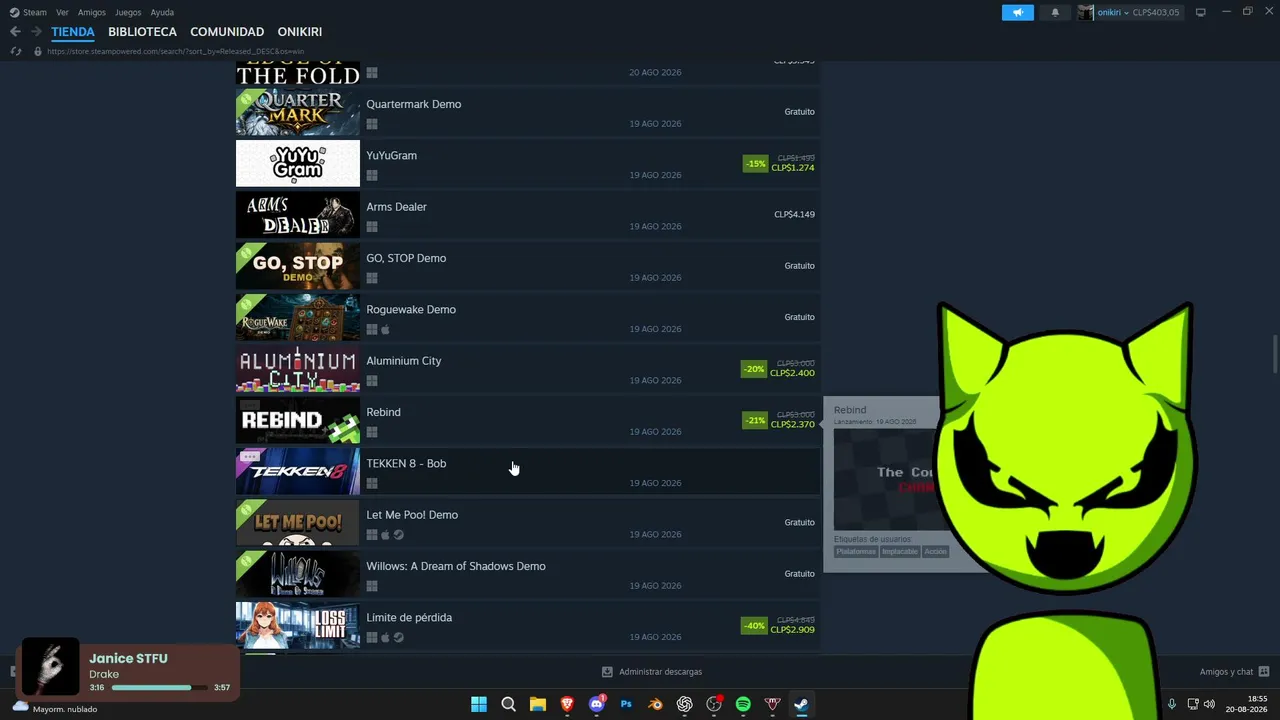
Task: Click the weather widget on the taskbar
Action: click(55, 707)
